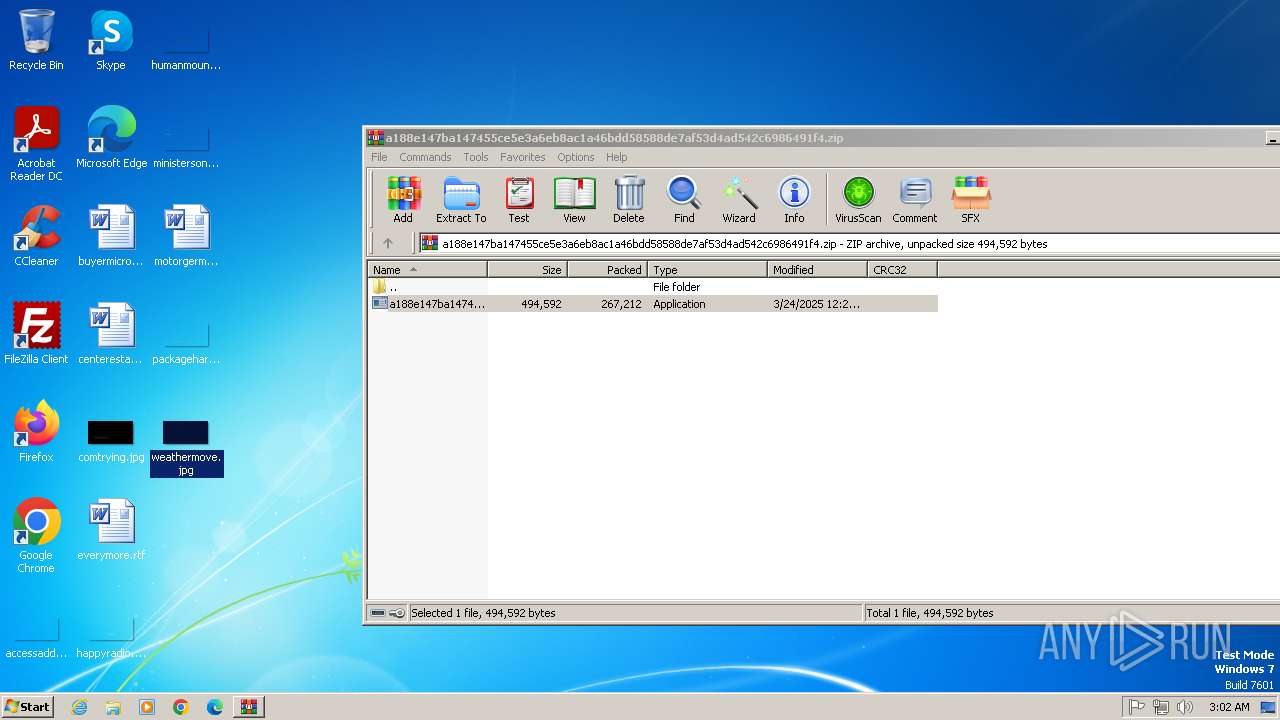The image size is (1280, 720).
Task: Click WinRAR taskbar button
Action: pyautogui.click(x=248, y=707)
